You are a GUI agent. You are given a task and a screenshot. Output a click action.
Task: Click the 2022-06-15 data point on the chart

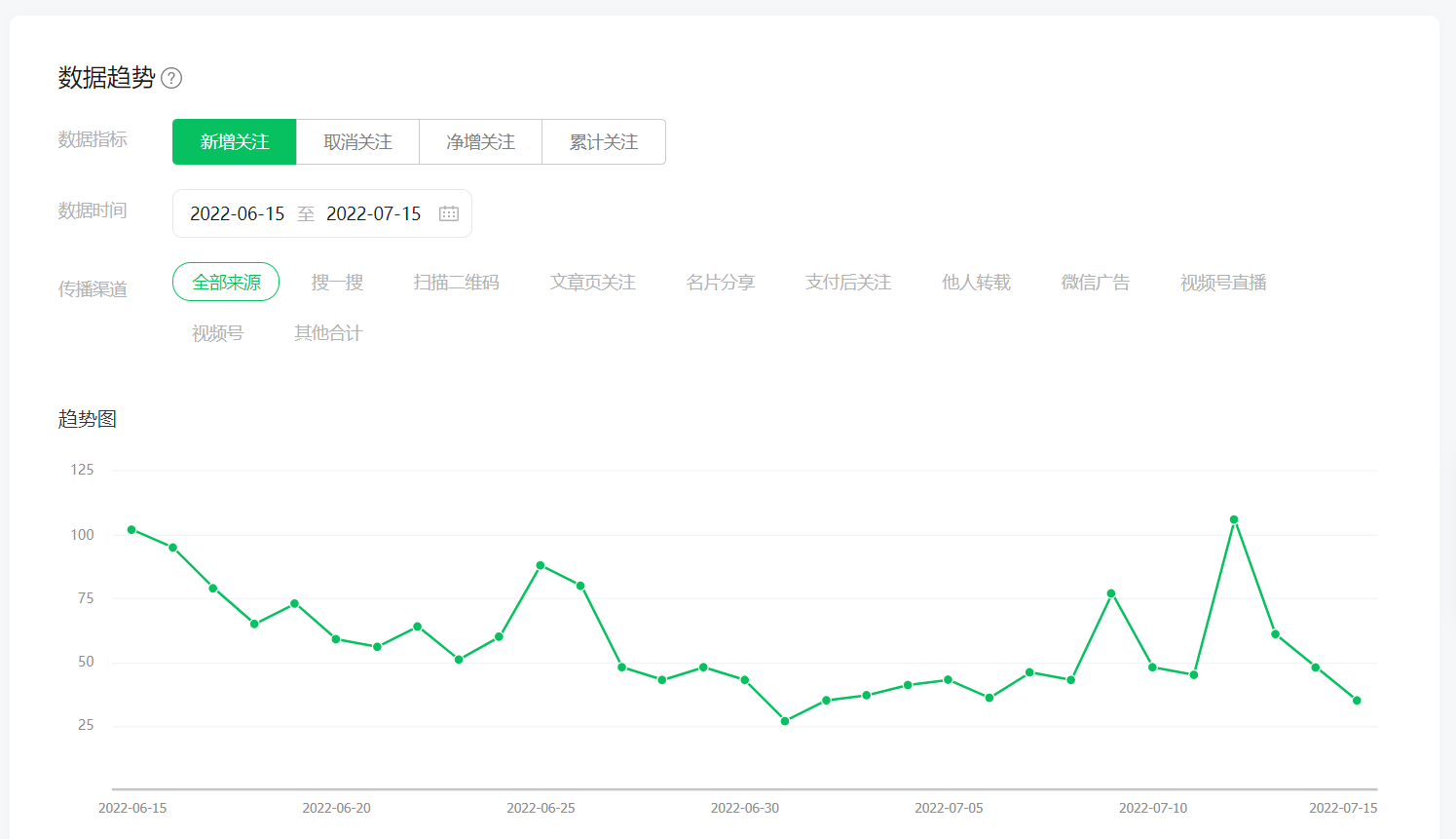[131, 530]
